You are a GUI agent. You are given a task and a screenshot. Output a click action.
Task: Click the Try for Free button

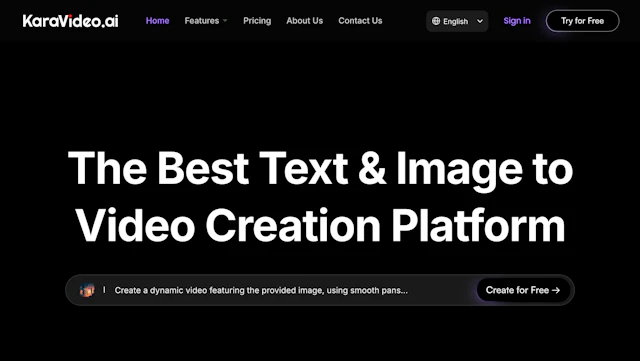(582, 21)
